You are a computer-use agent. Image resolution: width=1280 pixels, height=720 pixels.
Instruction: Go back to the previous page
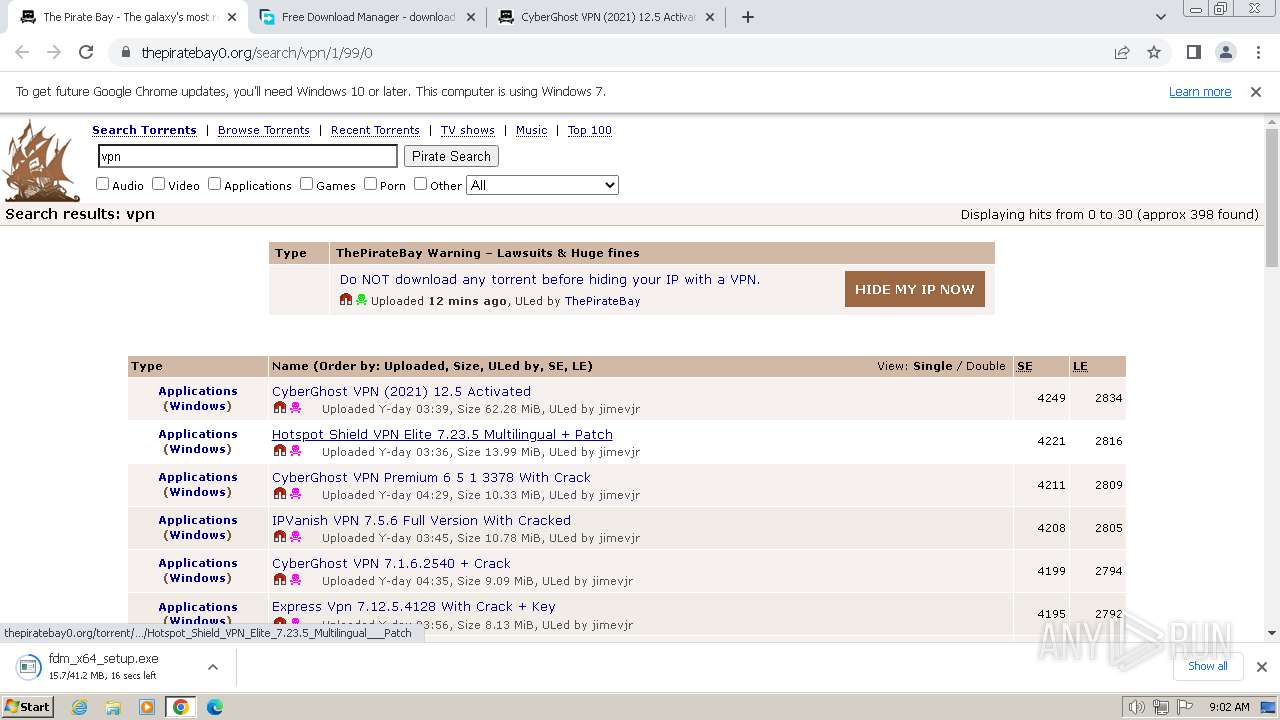pyautogui.click(x=22, y=53)
